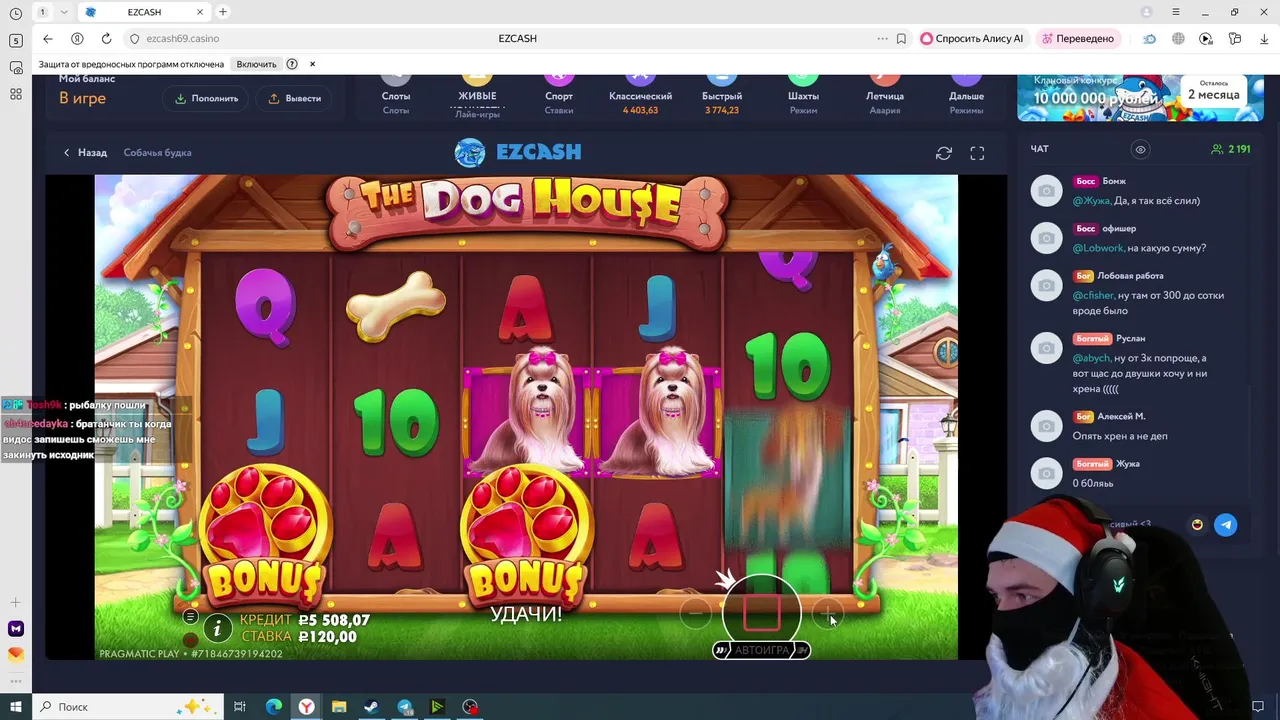Viewport: 1280px width, 720px height.
Task: Open the purple M app in sidebar
Action: [x=16, y=628]
